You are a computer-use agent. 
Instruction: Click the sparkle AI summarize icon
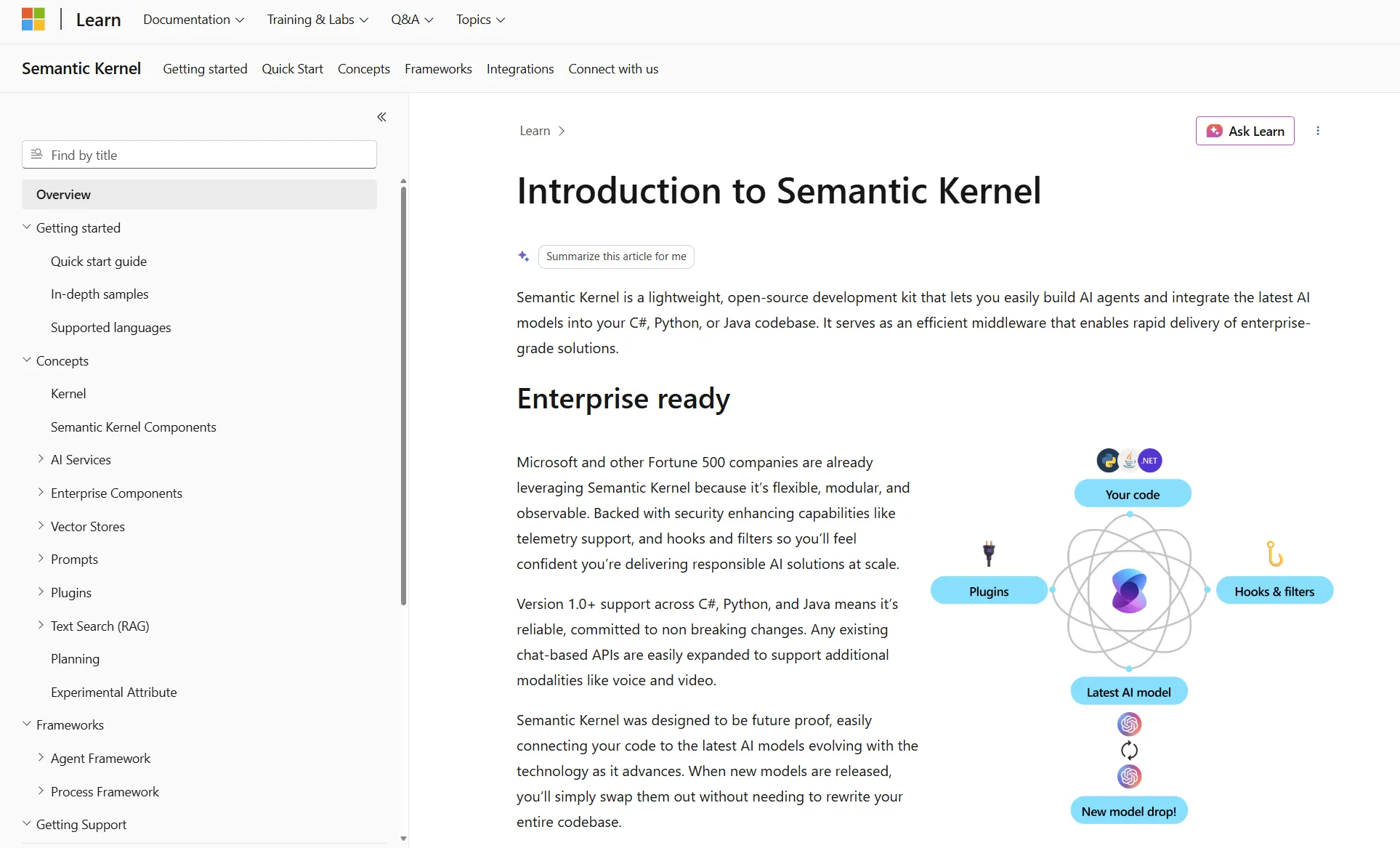click(523, 257)
